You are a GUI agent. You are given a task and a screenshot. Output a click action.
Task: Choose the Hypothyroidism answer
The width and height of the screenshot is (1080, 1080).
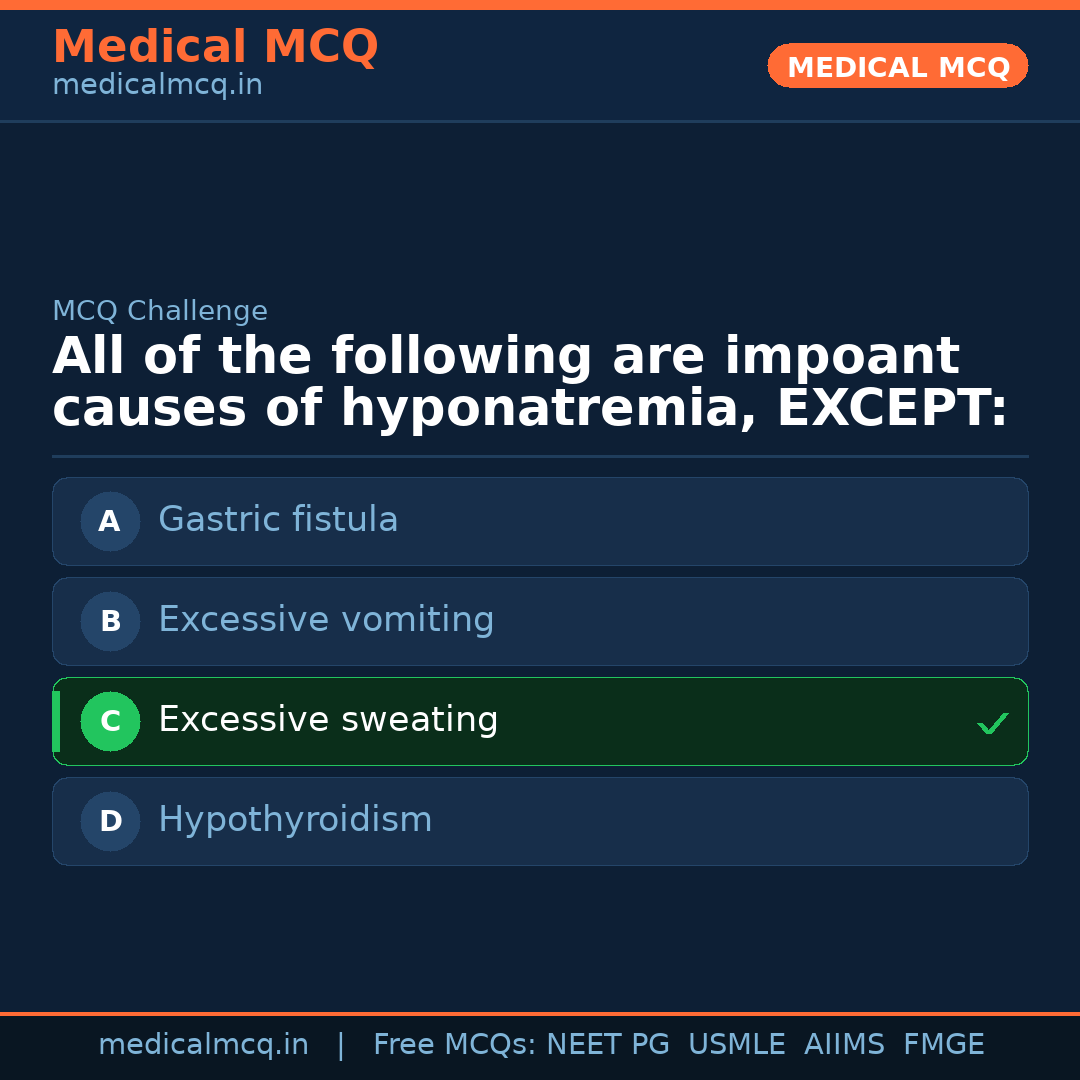[x=295, y=820]
